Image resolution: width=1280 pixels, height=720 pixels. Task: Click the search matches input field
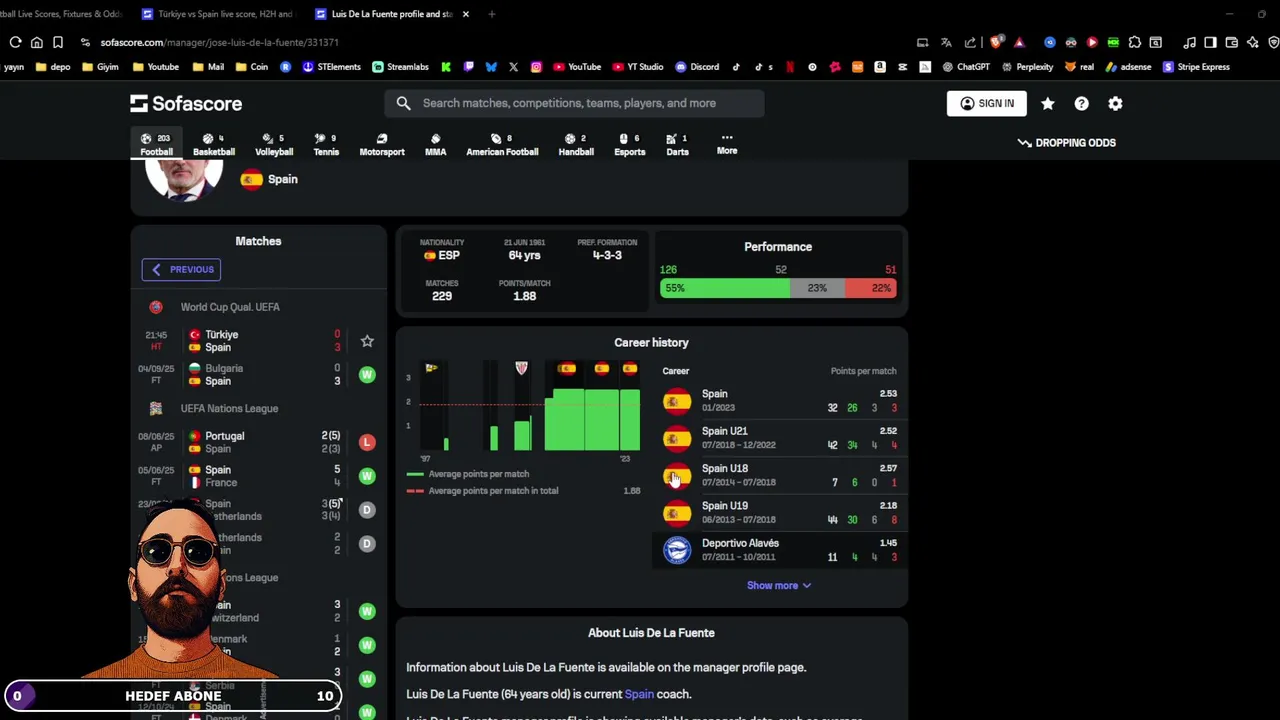pyautogui.click(x=574, y=103)
